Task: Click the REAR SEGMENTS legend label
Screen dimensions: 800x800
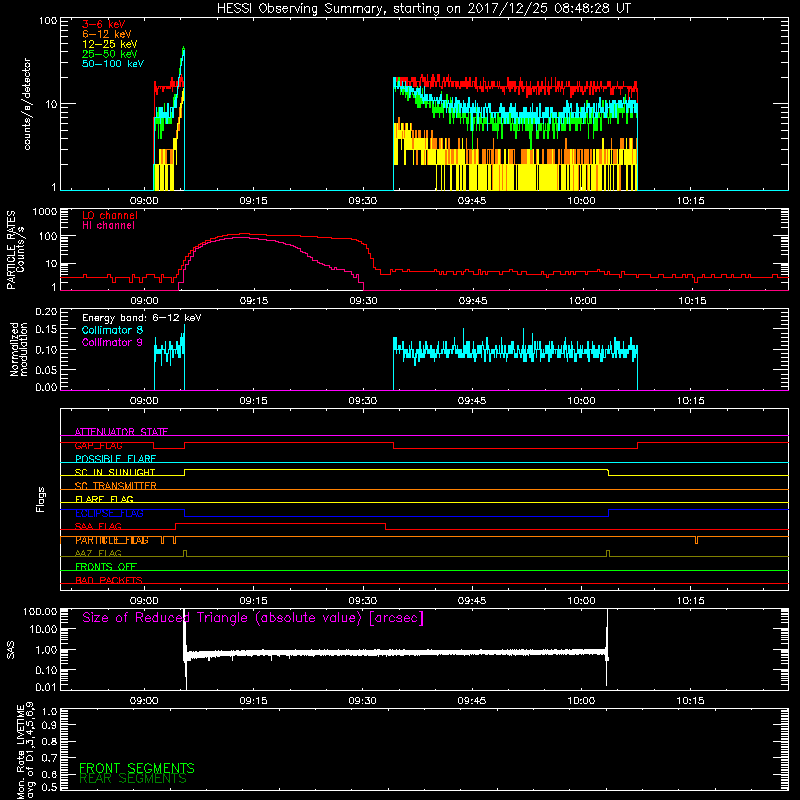Action: coord(133,779)
